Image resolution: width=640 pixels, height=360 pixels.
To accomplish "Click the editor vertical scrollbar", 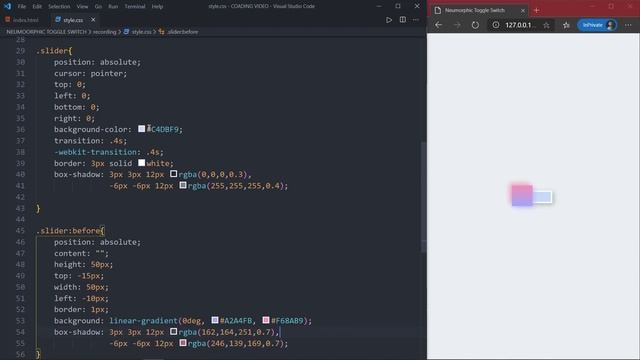I will pos(423,196).
